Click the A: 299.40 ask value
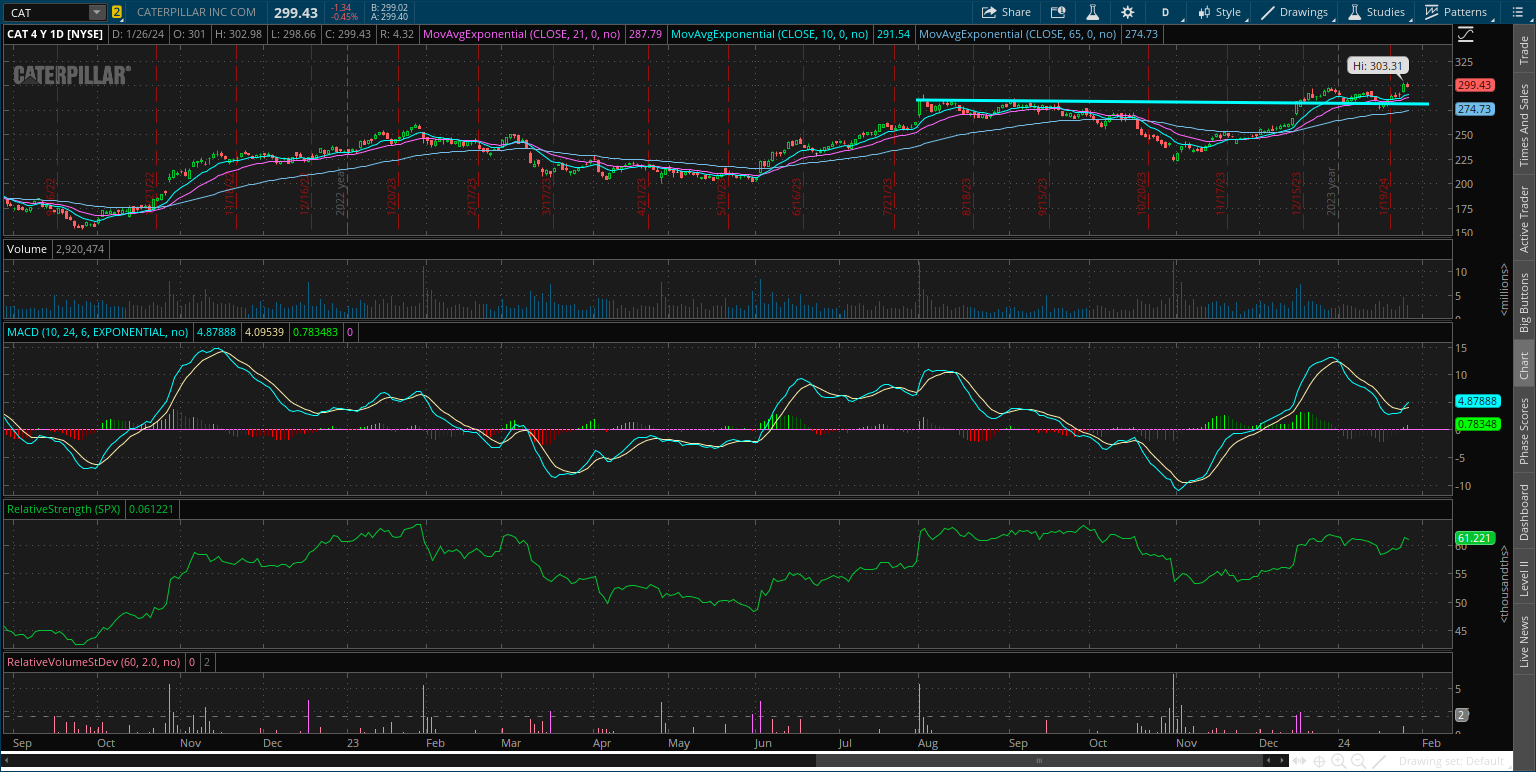This screenshot has width=1536, height=772. point(389,17)
